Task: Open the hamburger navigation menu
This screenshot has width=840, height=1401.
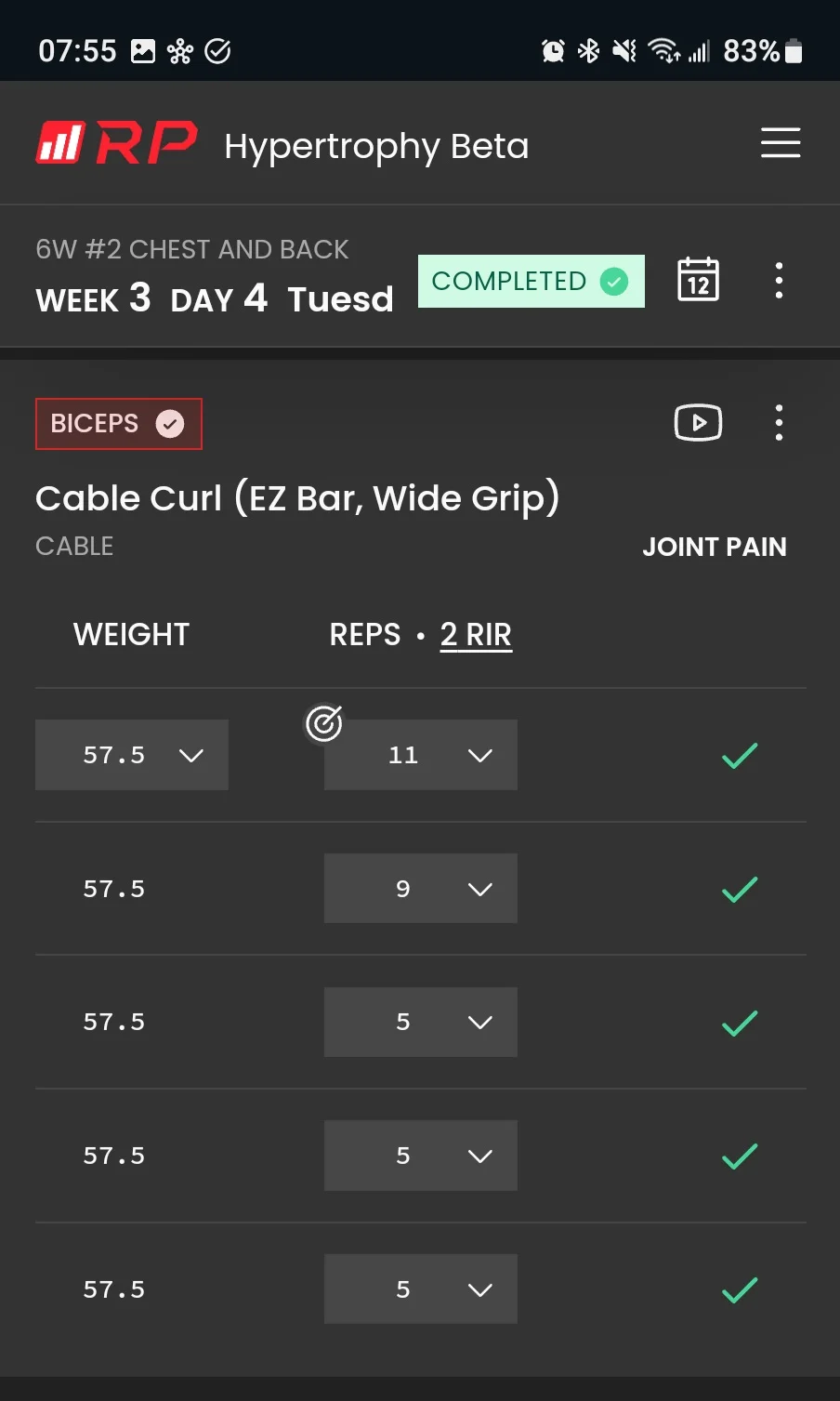Action: 781,143
